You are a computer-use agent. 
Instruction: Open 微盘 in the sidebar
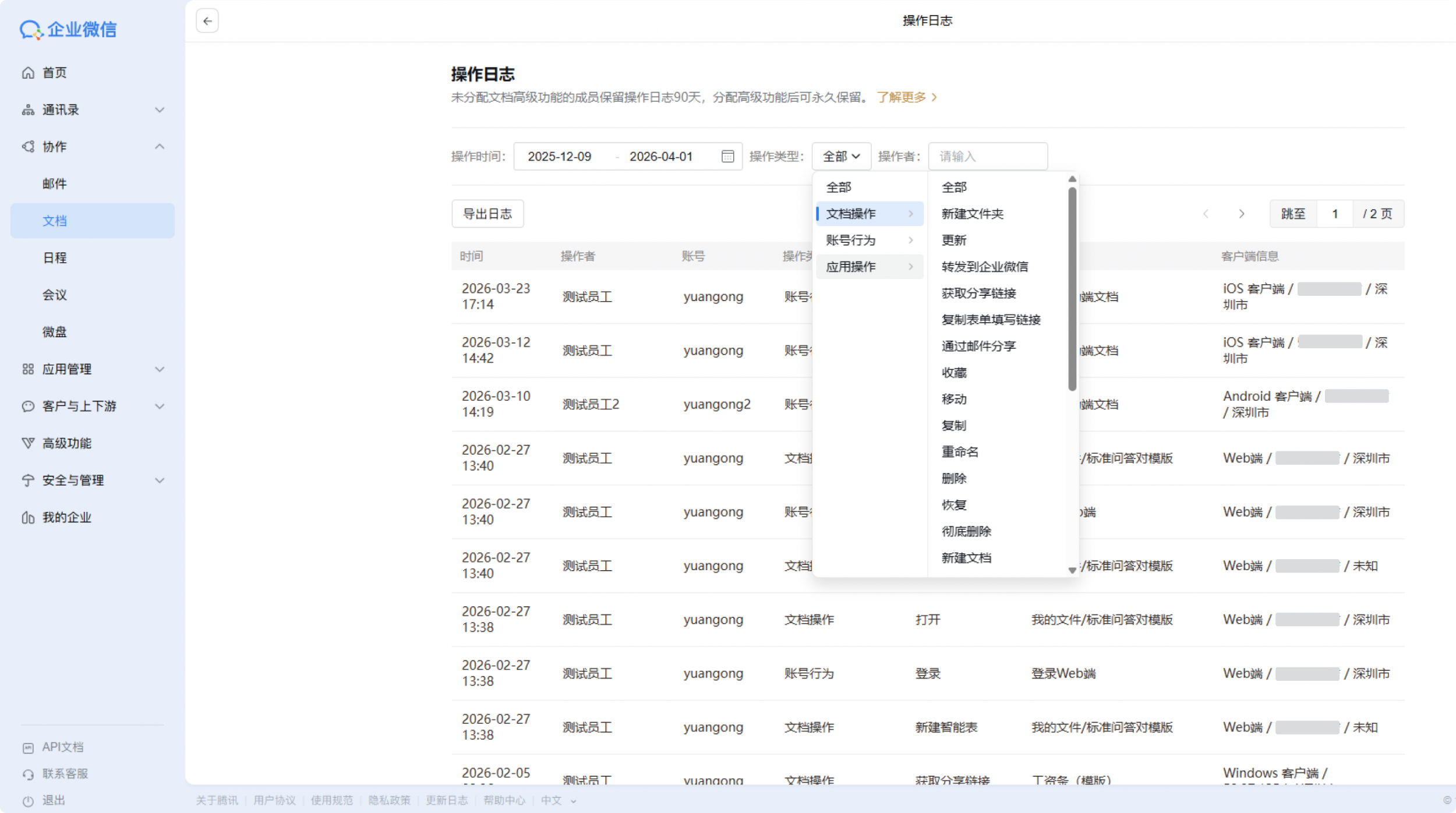(55, 332)
